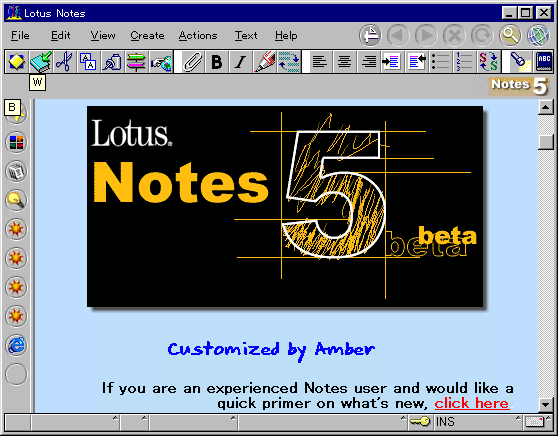Select the scissors cut icon
Screen dimensions: 558x436
64,62
